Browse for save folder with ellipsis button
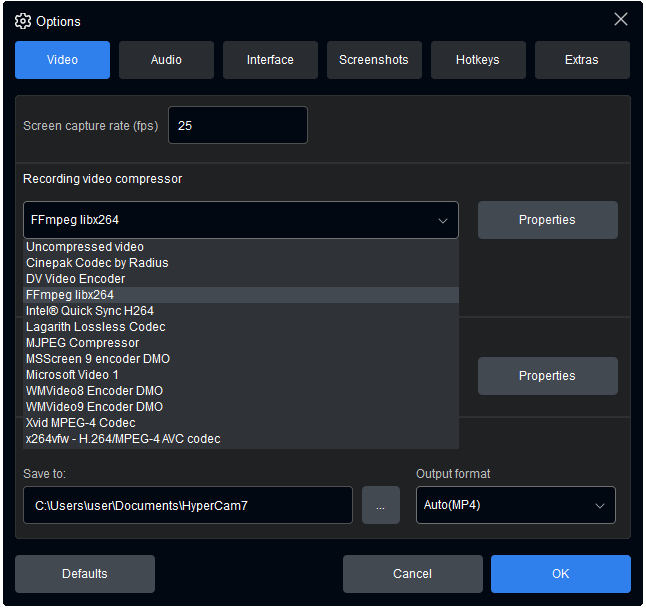 tap(381, 506)
